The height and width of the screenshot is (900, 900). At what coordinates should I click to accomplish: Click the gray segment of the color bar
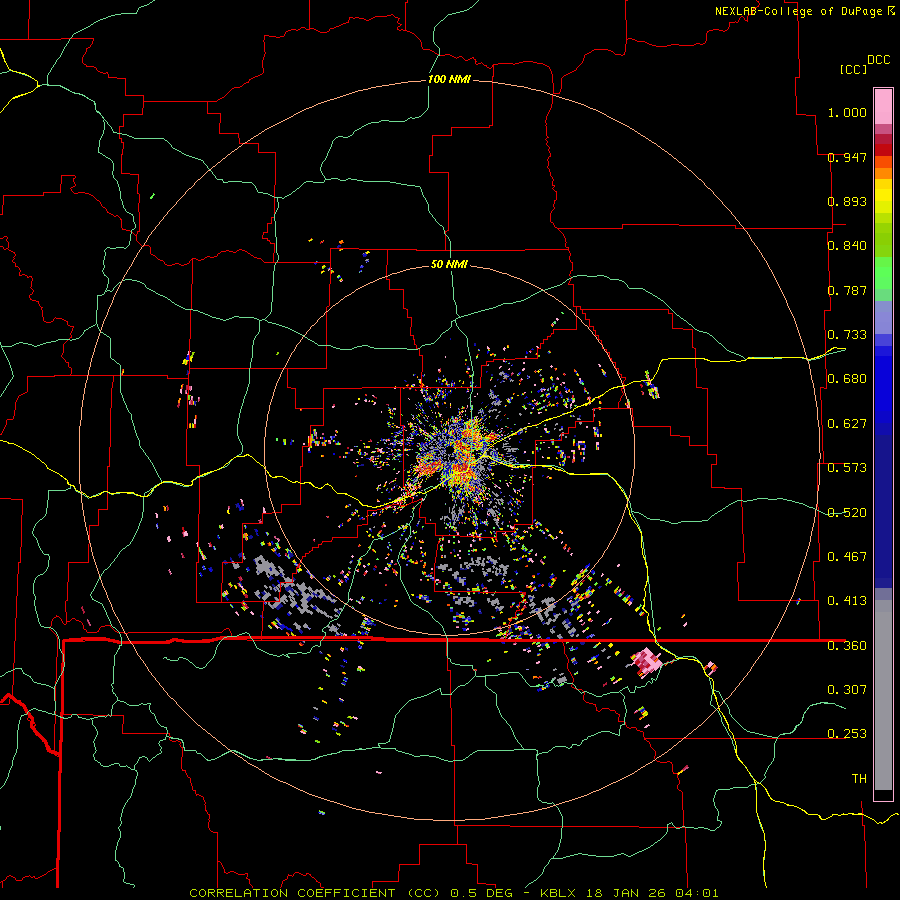tap(883, 695)
